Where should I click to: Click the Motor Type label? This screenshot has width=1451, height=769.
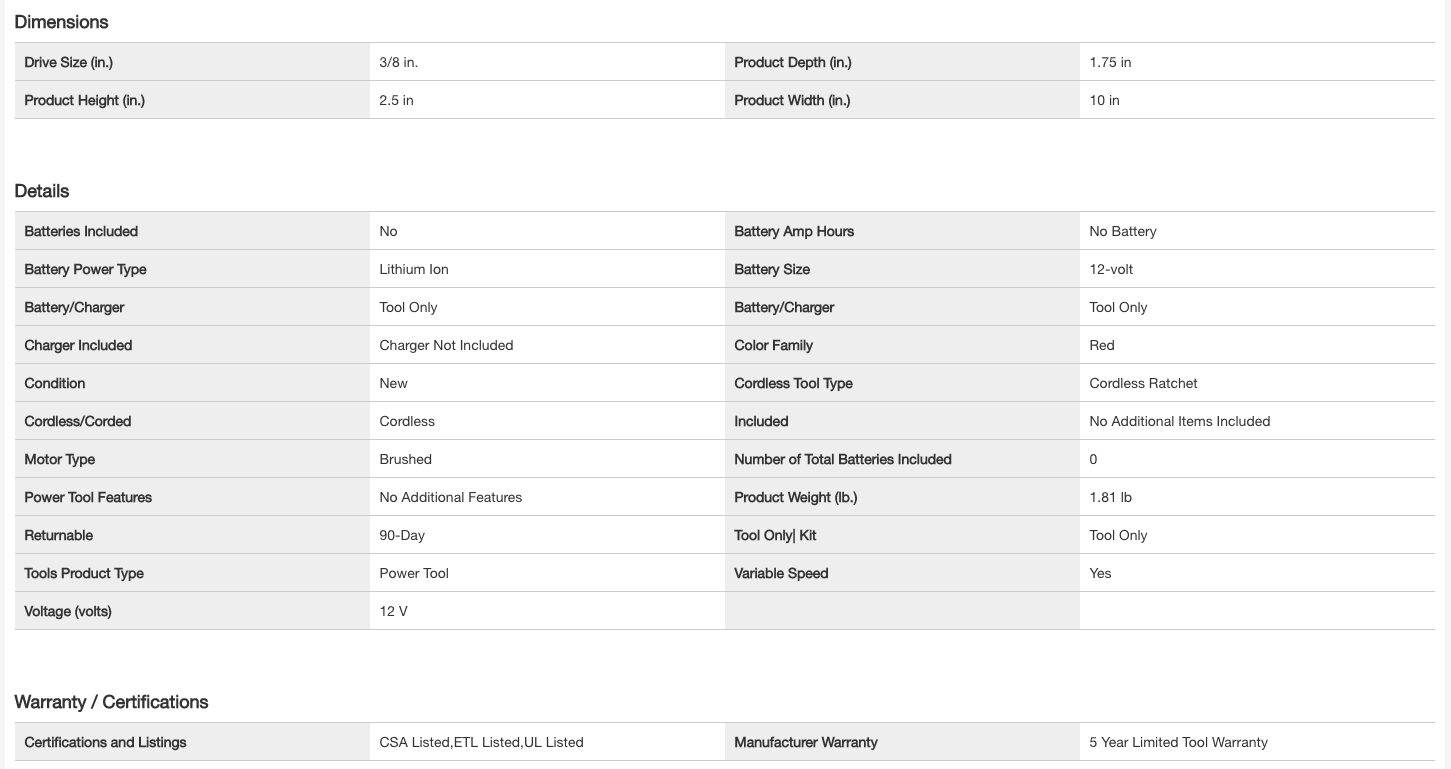pos(60,459)
